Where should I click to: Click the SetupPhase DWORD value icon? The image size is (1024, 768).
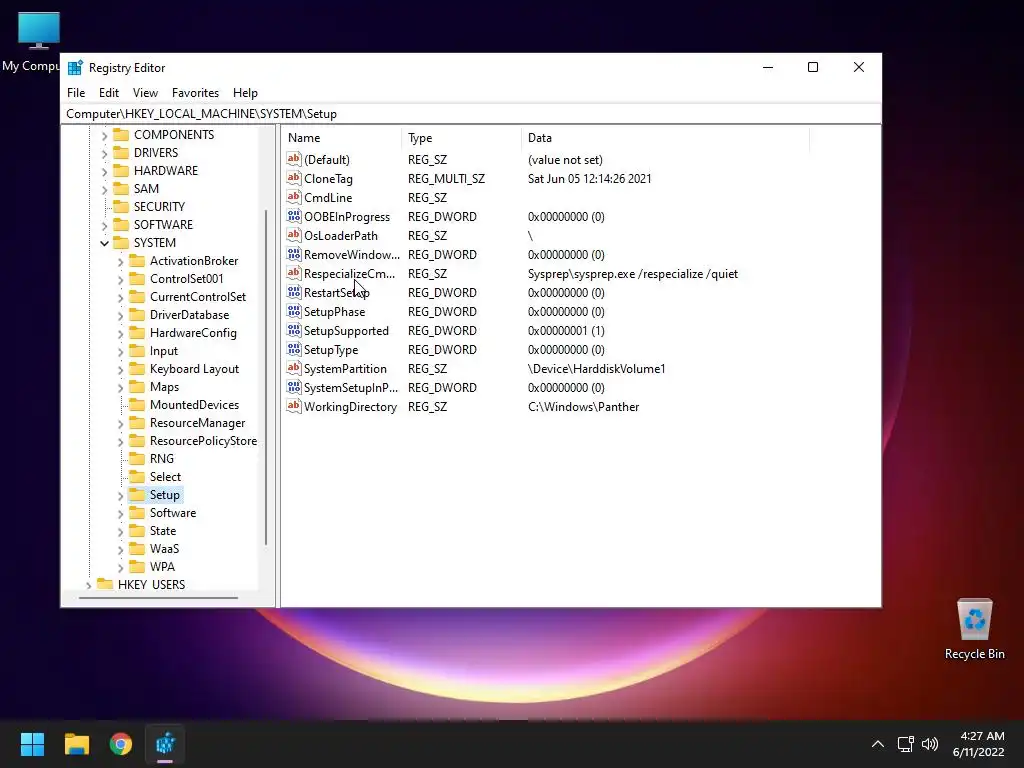coord(294,312)
